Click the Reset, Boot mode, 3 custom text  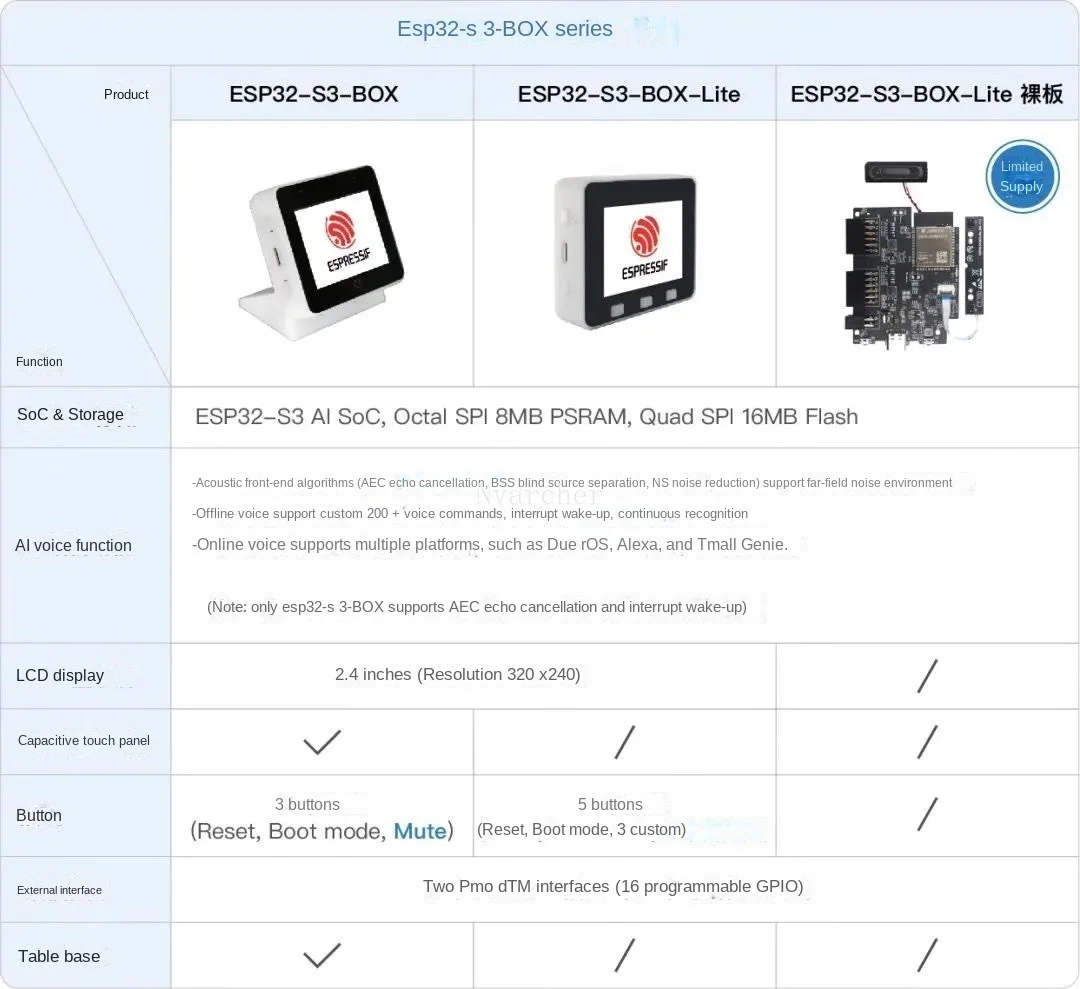click(x=581, y=830)
